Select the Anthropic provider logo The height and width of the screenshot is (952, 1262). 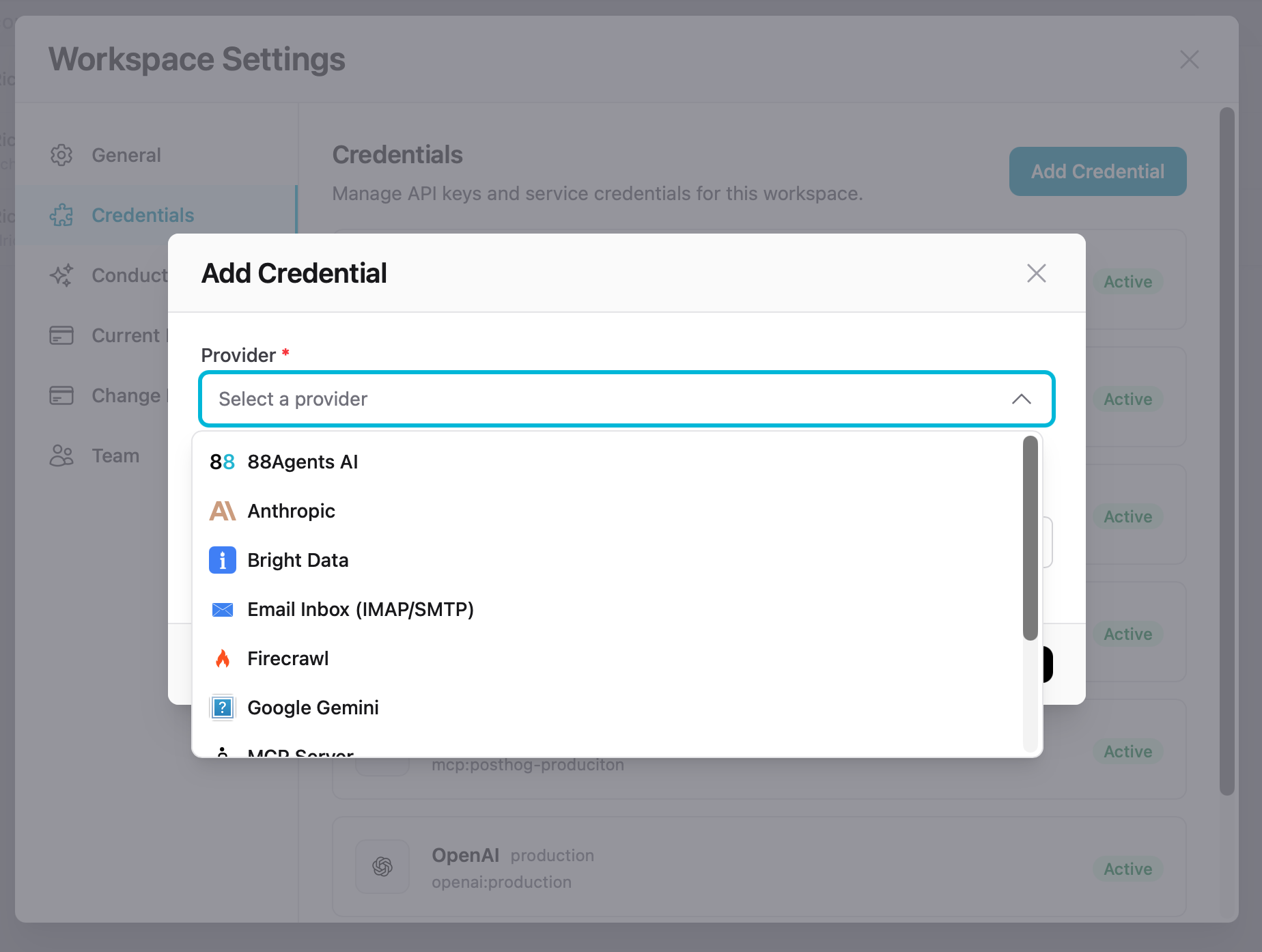(221, 511)
